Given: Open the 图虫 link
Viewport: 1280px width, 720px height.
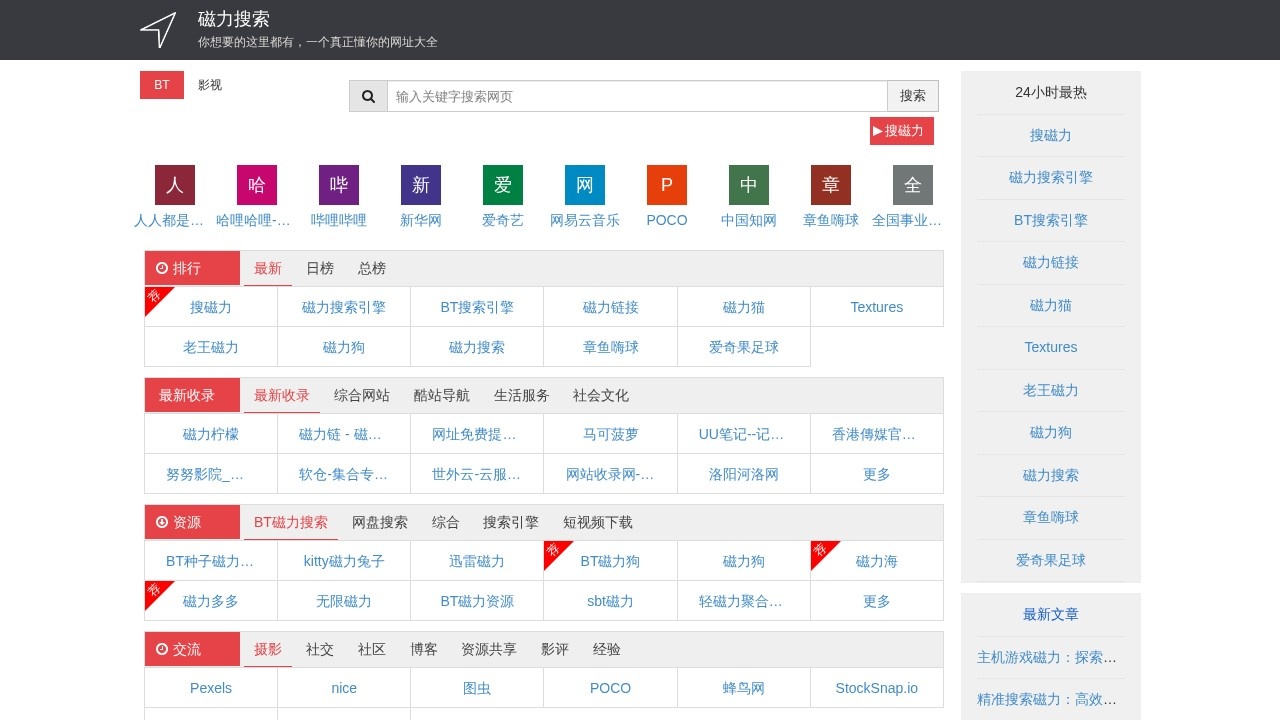Looking at the screenshot, I should [x=477, y=688].
